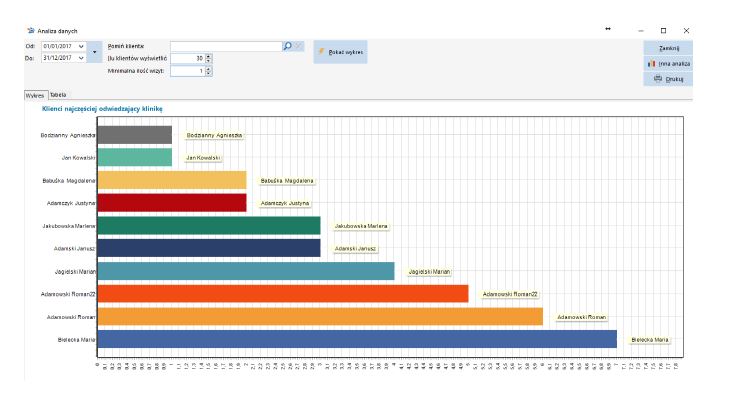This screenshot has height=399, width=738.
Task: Increase Ilu klientów wyświetlić value
Action: [209, 56]
